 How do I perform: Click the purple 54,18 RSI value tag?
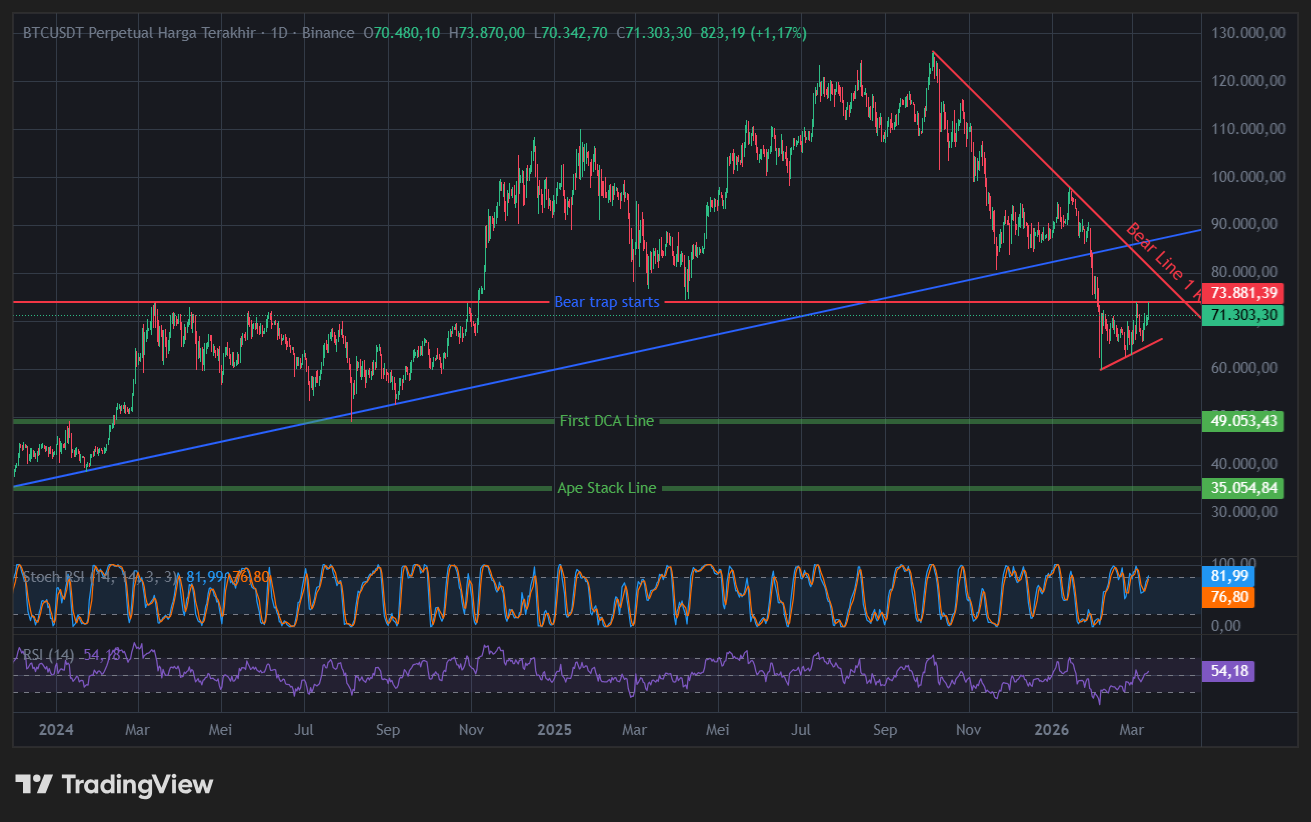1226,671
